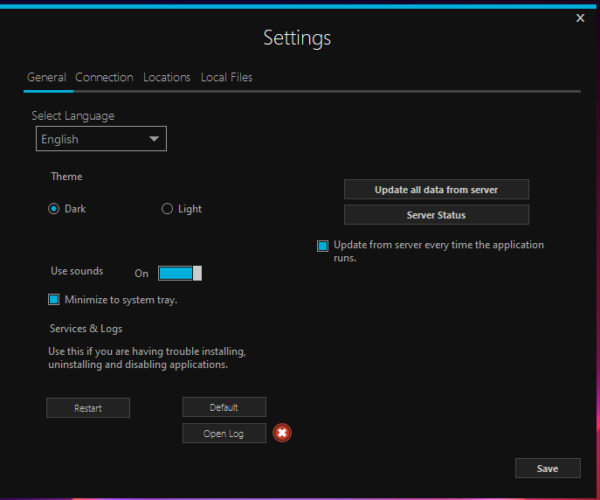
Task: Open the Connection tab
Action: coord(104,77)
